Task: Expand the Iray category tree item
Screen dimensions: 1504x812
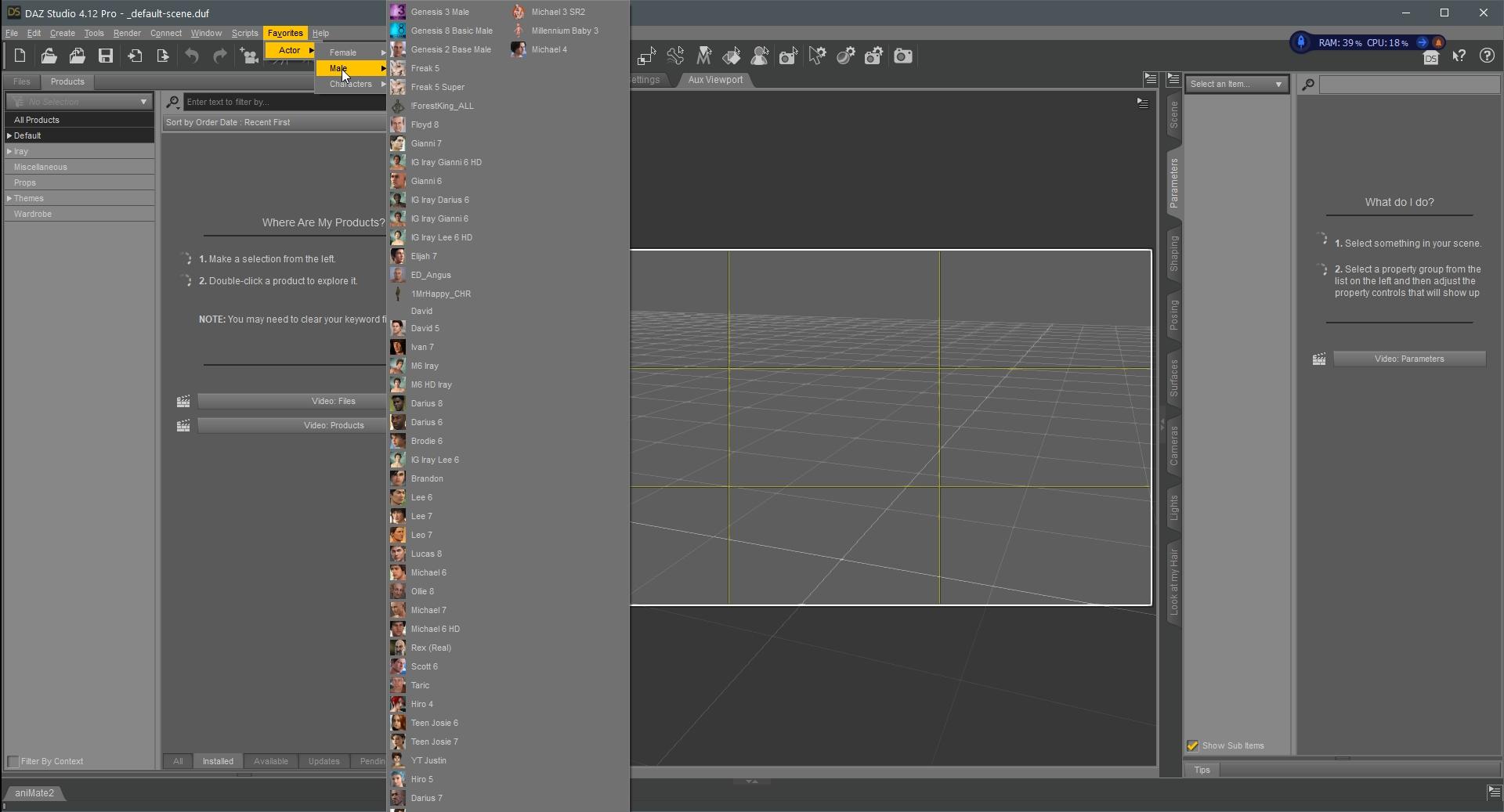Action: coord(9,151)
